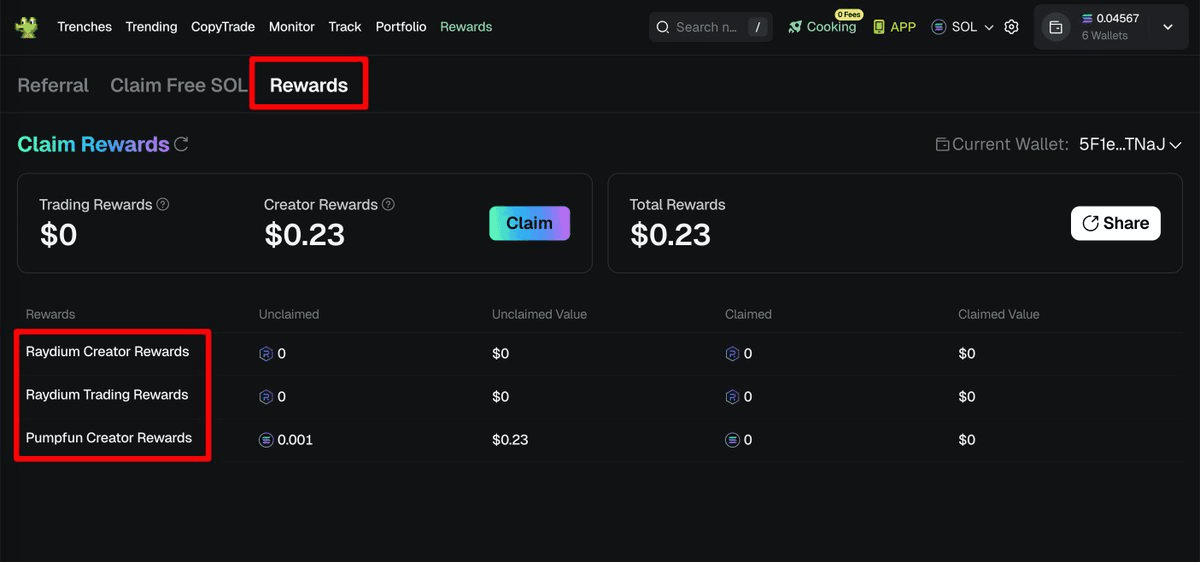Open the Current Wallet 5F1e...TNaJ dropdown
1200x562 pixels.
tap(1130, 144)
